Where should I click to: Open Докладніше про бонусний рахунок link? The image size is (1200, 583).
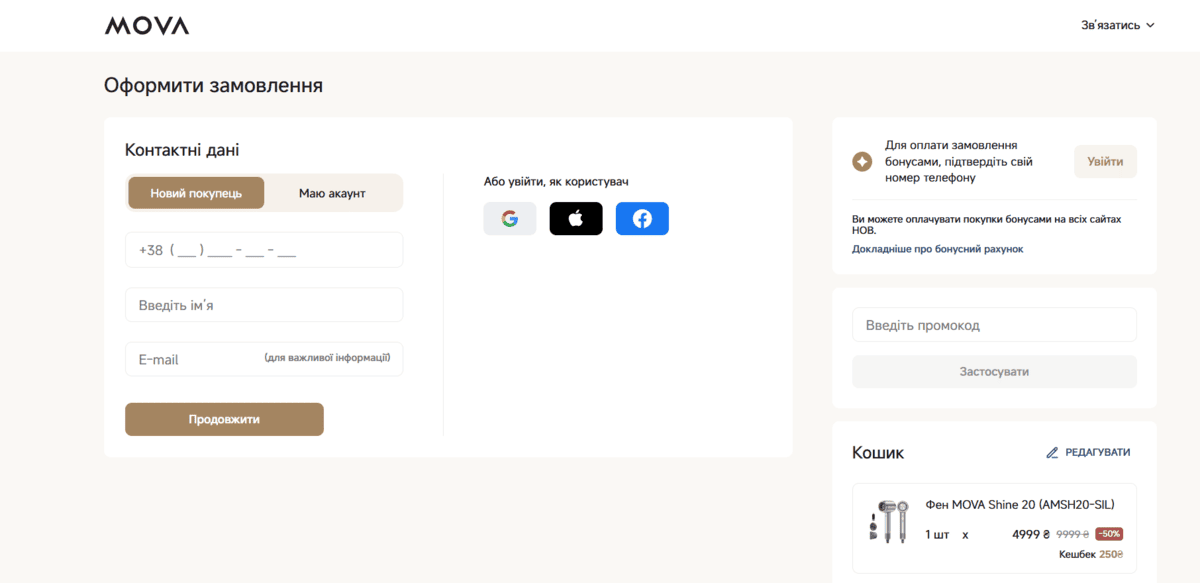(938, 249)
